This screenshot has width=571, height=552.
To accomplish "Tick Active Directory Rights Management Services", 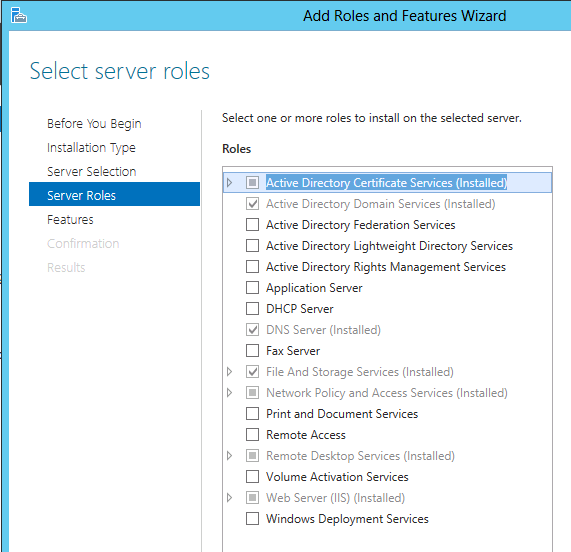I will coord(252,267).
